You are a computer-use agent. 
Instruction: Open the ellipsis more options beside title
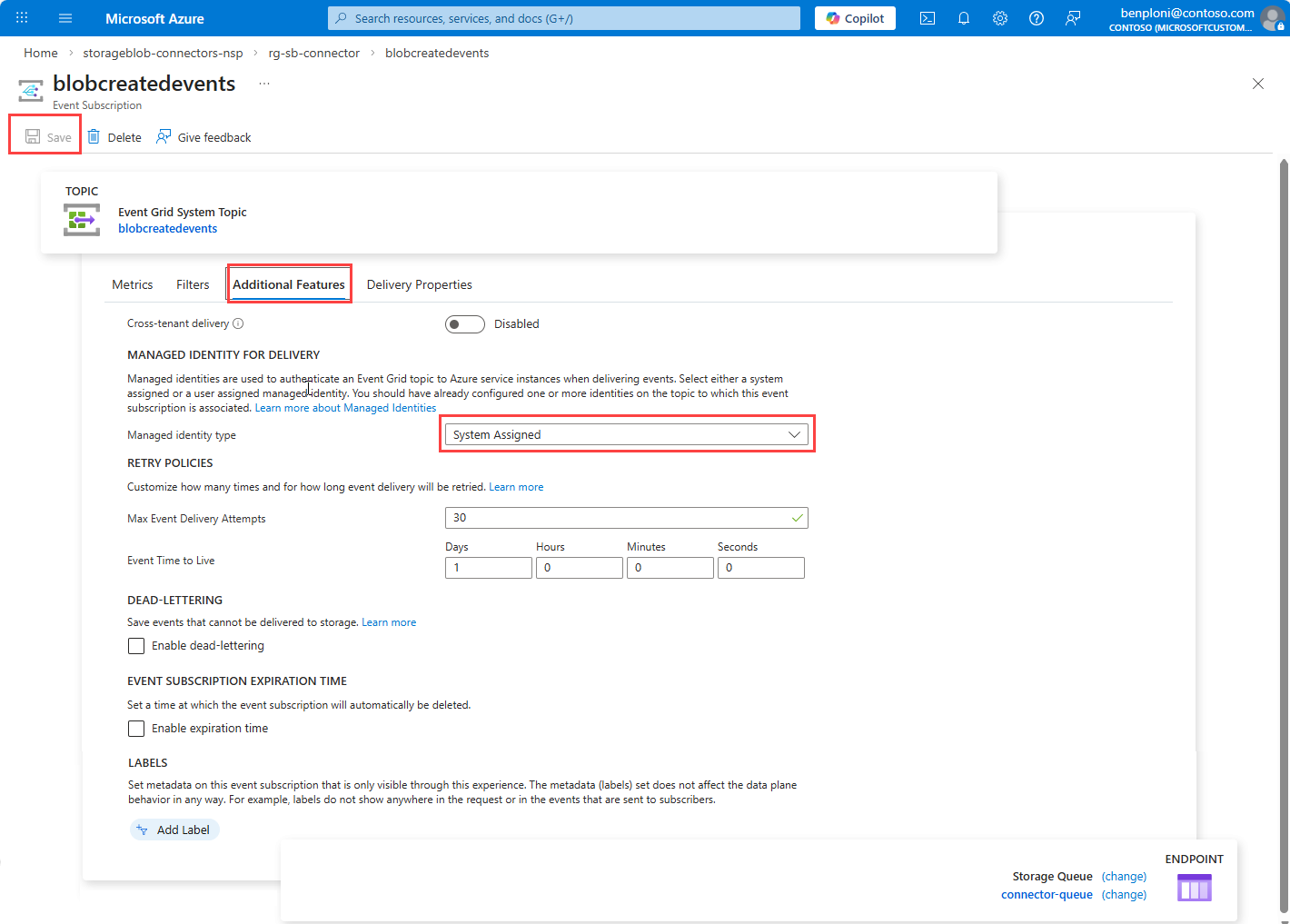tap(264, 84)
